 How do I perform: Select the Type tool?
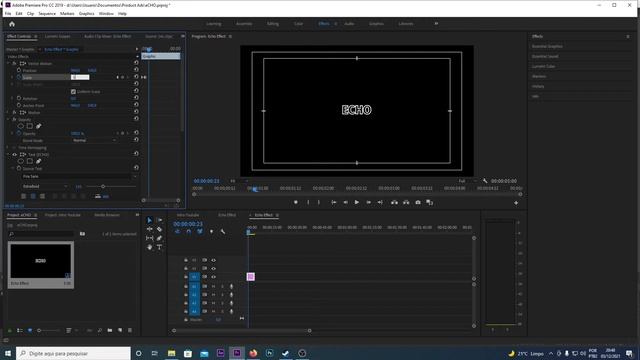pos(159,247)
